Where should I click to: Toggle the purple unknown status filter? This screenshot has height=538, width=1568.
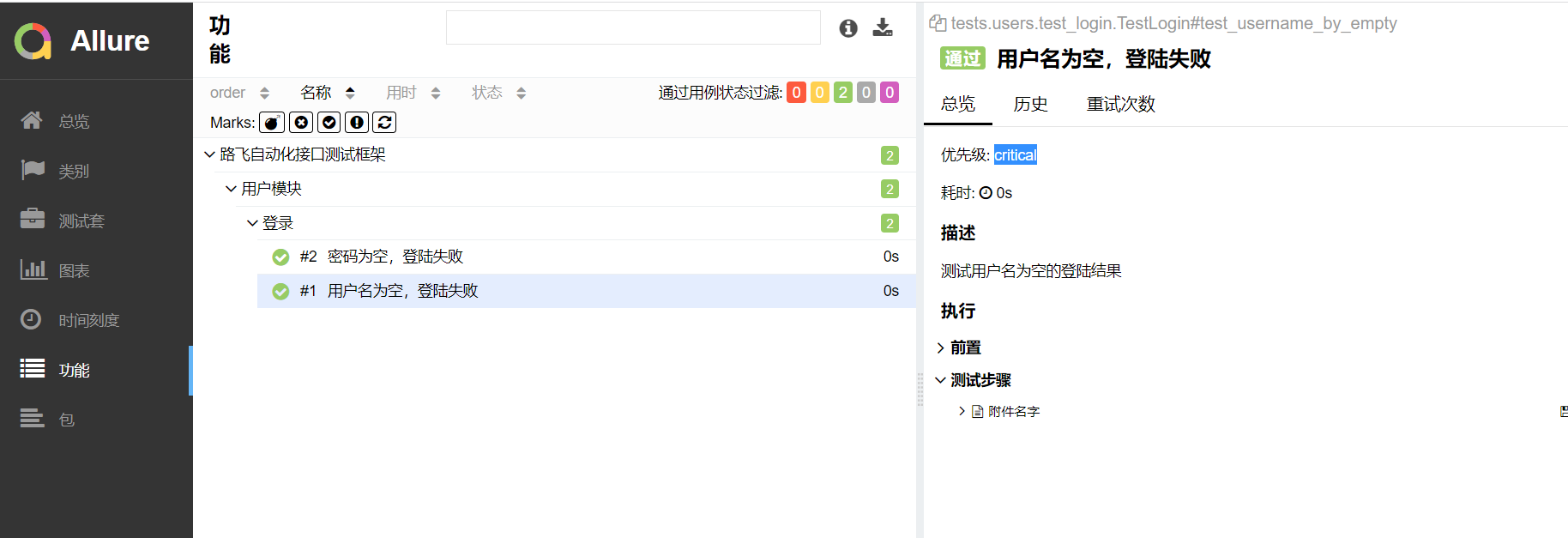[x=890, y=92]
